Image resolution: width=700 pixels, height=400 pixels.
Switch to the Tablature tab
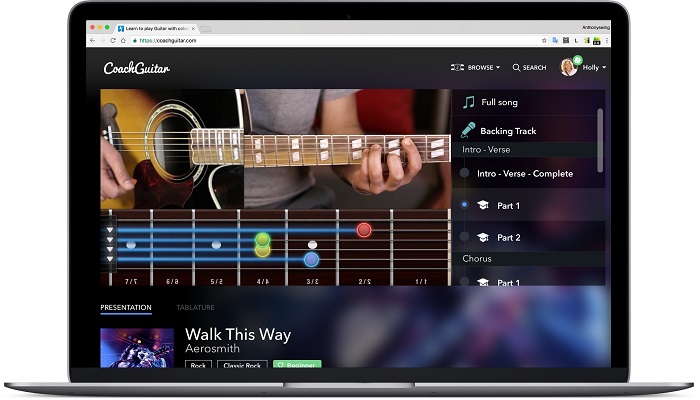click(x=195, y=307)
